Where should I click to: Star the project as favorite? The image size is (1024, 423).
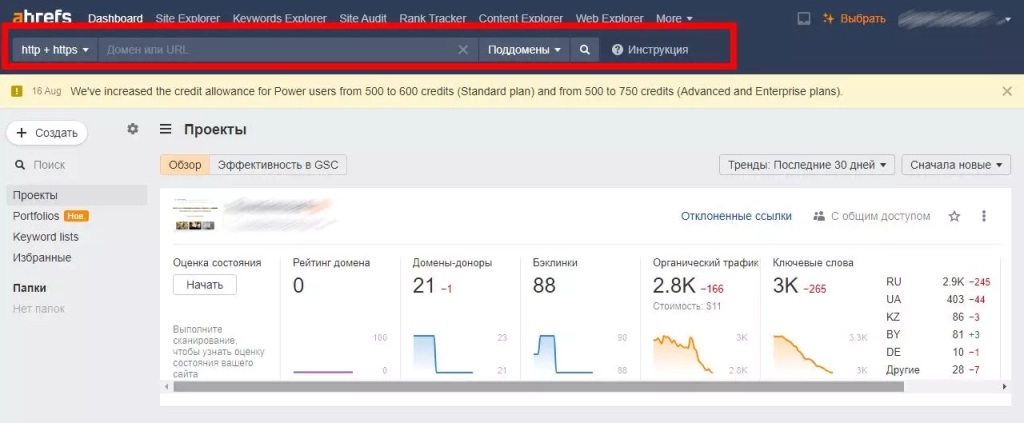954,216
